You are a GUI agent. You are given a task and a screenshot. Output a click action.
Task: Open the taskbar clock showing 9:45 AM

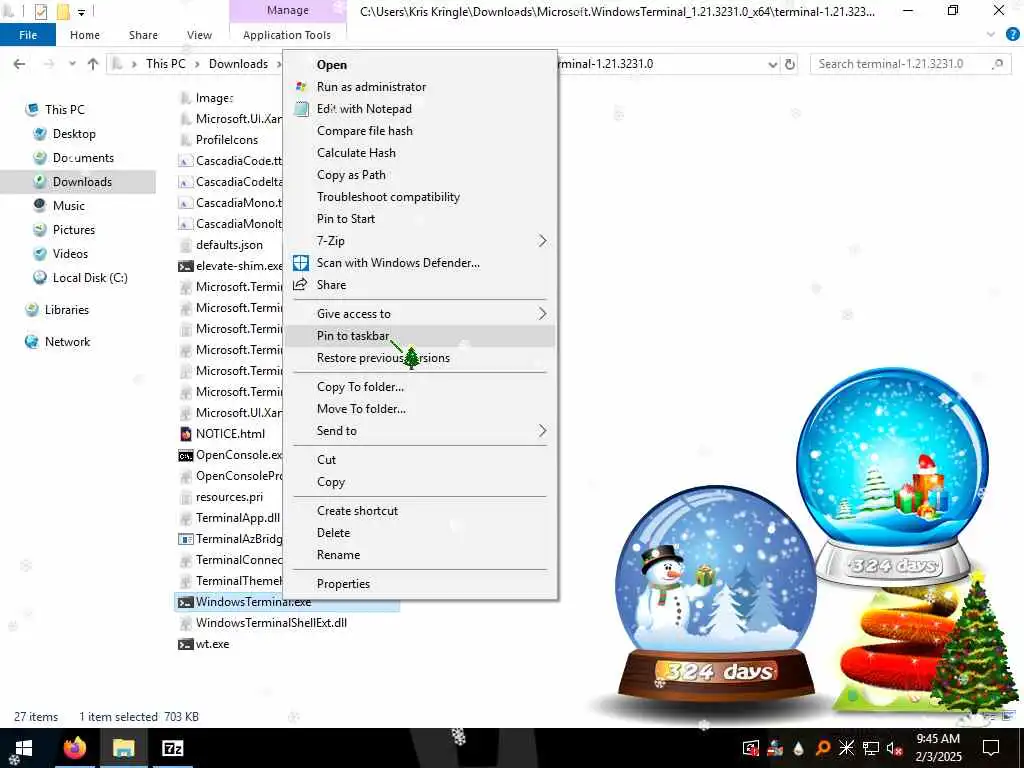[938, 748]
